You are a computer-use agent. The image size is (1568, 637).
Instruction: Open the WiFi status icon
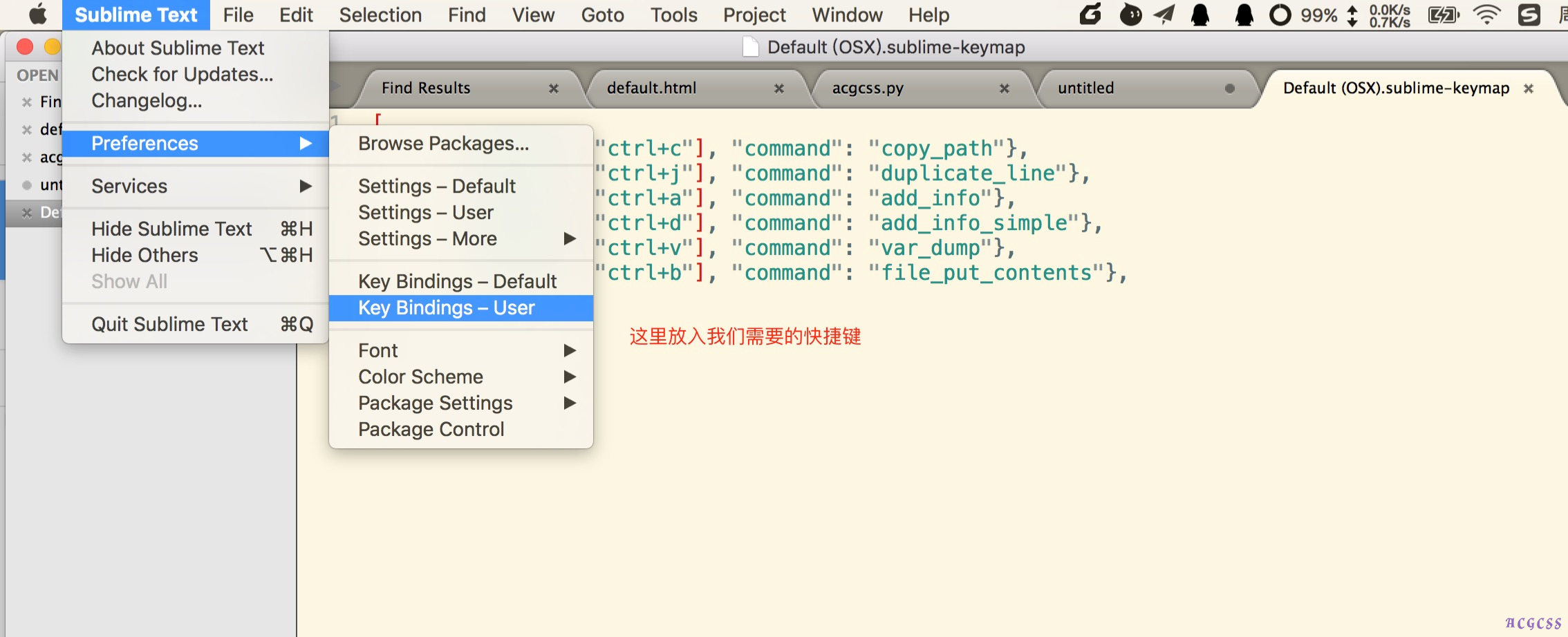[x=1486, y=15]
